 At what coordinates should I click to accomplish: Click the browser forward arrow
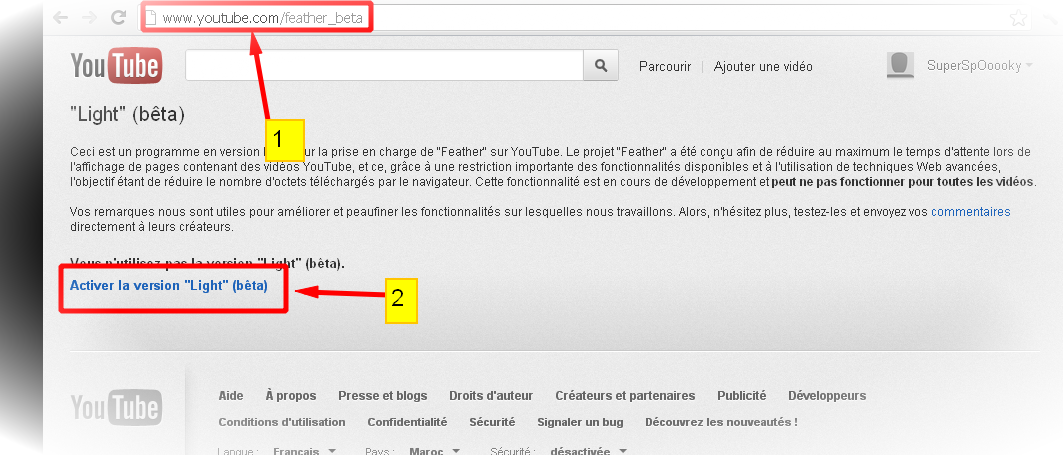(x=89, y=18)
